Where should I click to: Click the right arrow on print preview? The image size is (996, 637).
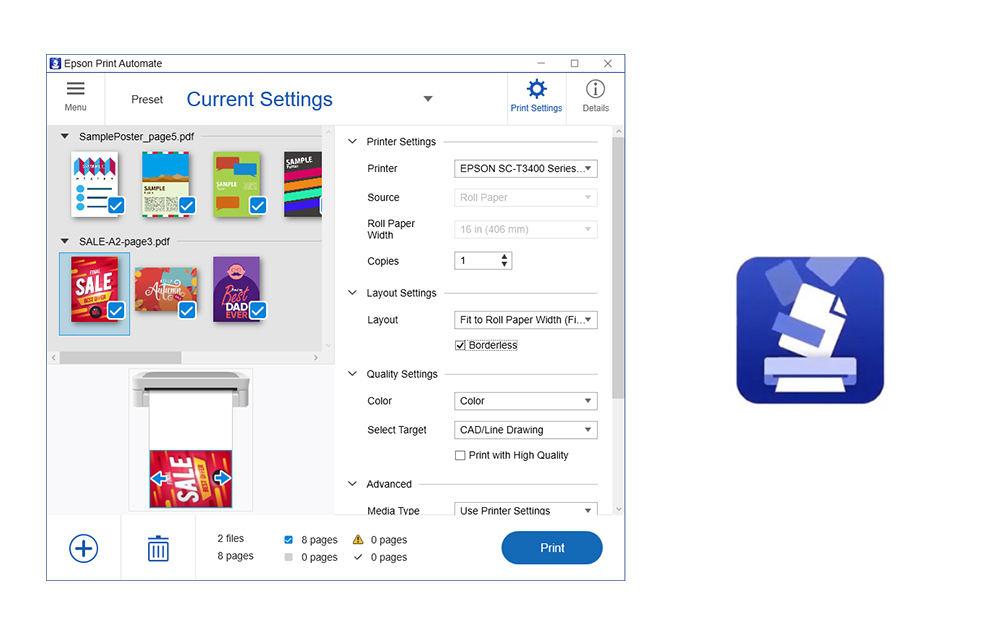[x=222, y=479]
